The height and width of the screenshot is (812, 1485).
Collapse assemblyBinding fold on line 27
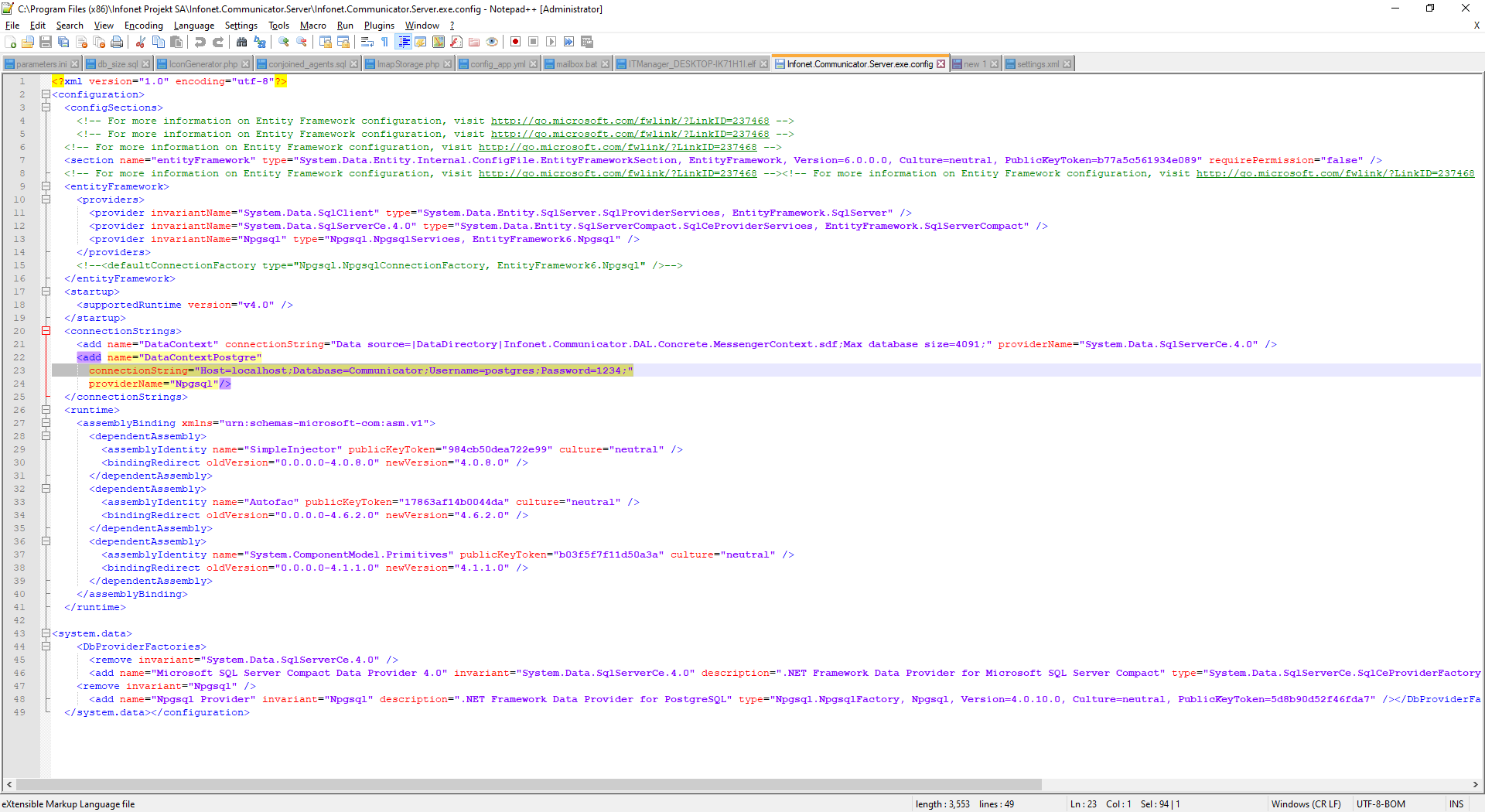pyautogui.click(x=46, y=423)
